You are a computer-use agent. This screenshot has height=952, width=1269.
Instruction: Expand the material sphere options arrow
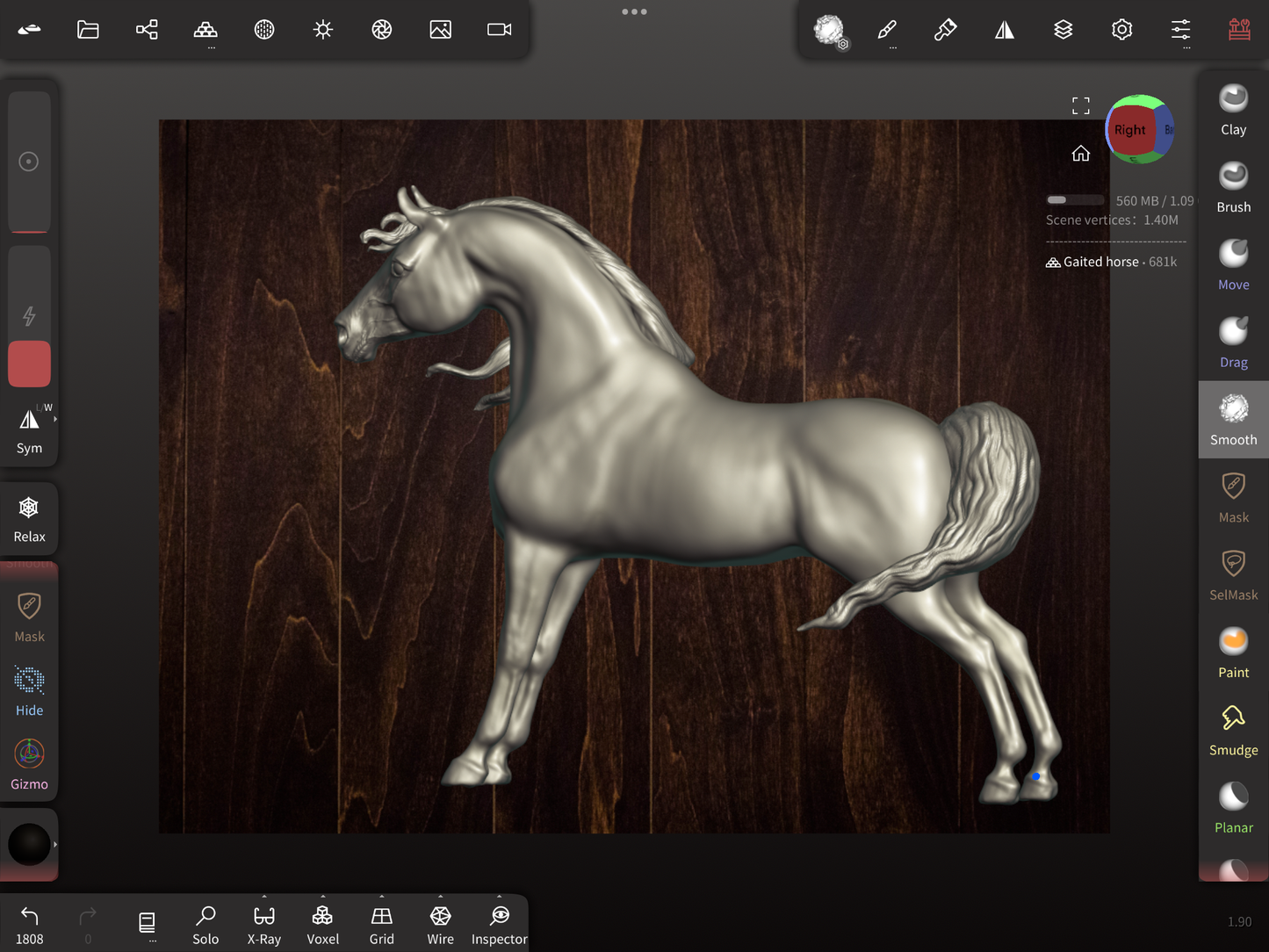point(55,845)
